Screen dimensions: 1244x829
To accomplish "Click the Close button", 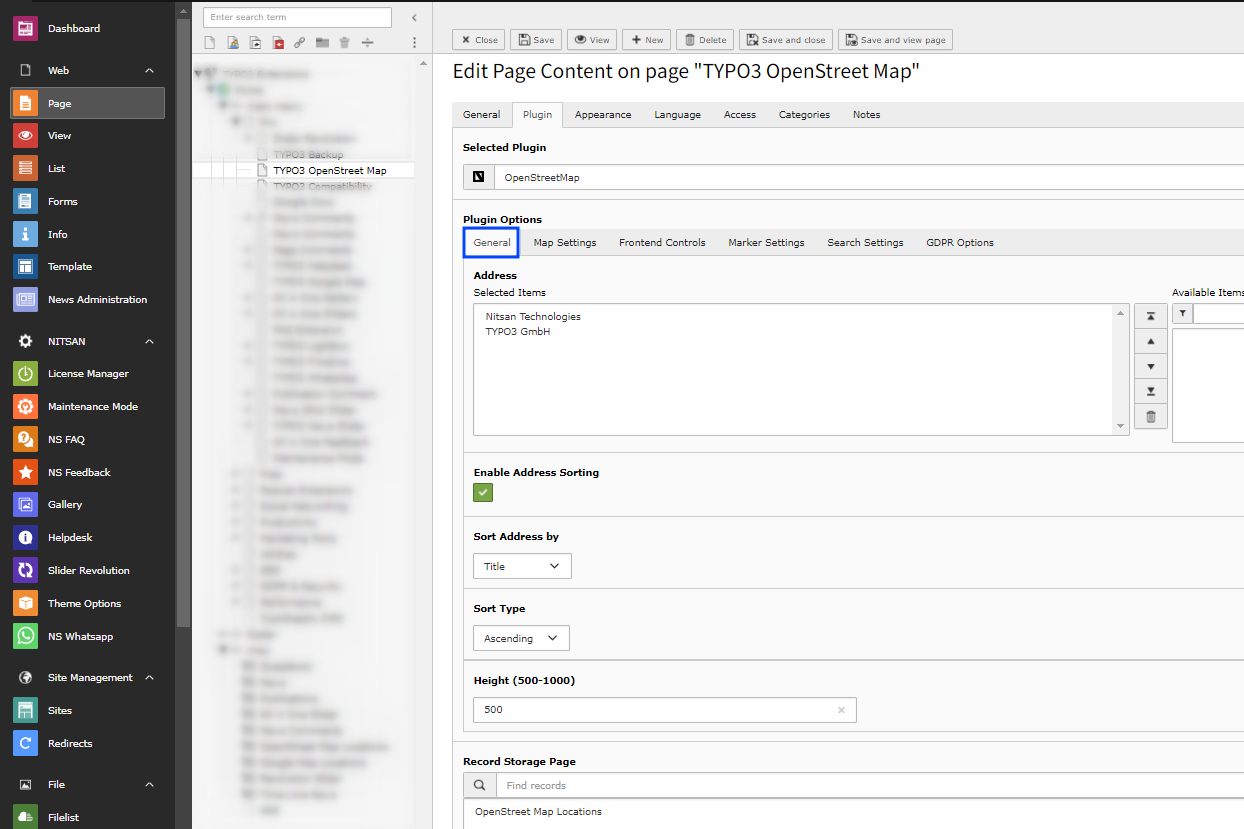I will point(478,40).
